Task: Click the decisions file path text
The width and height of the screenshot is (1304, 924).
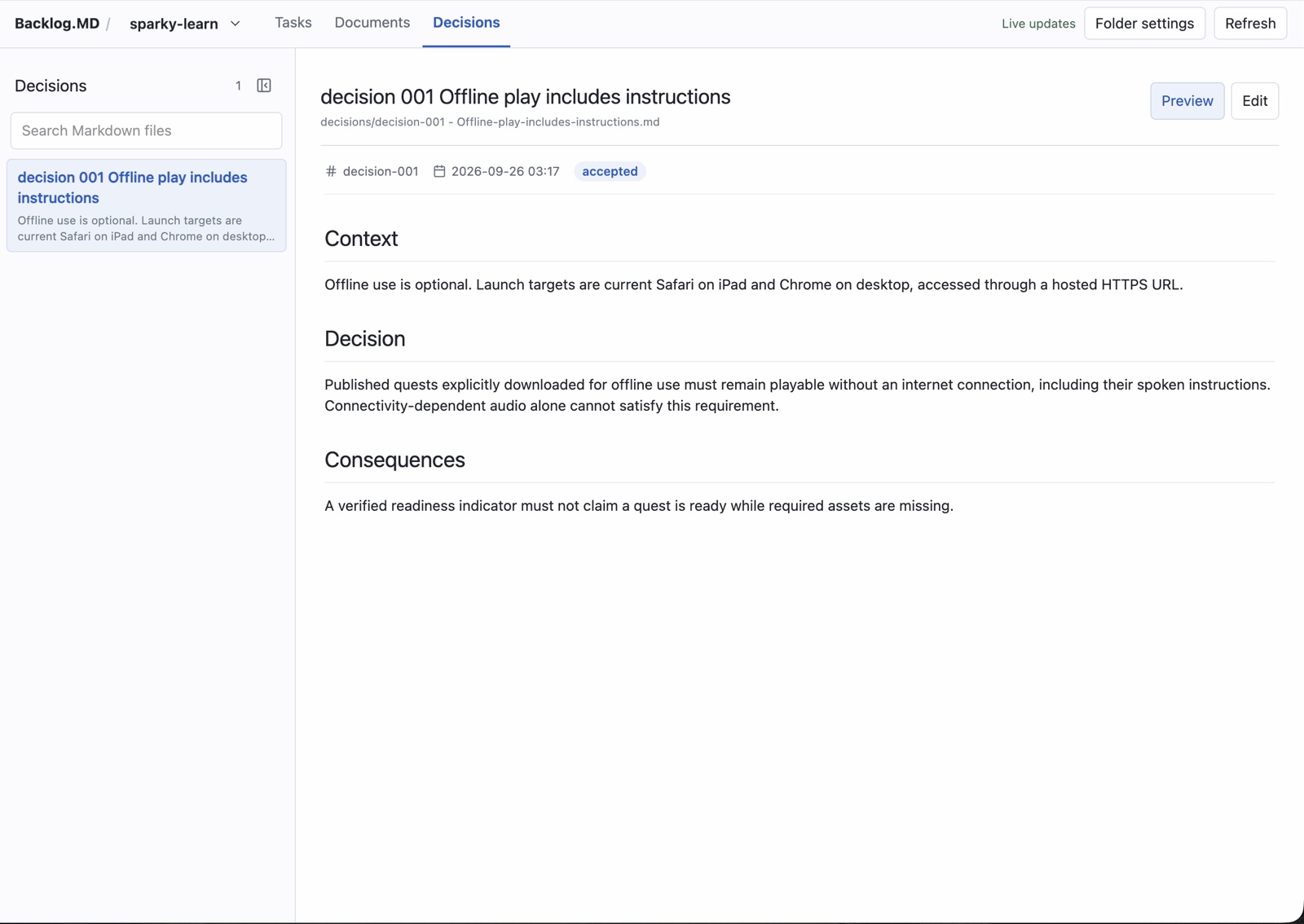Action: 490,122
